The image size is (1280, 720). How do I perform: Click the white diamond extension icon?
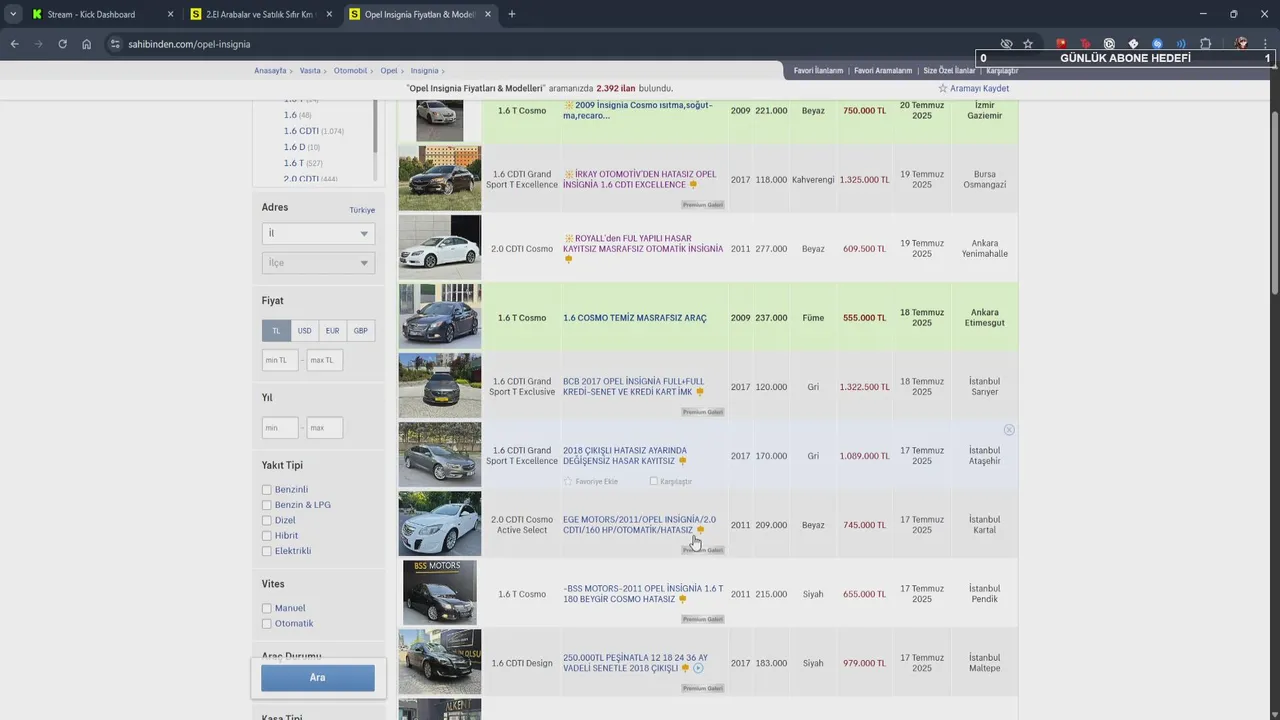(x=1133, y=44)
